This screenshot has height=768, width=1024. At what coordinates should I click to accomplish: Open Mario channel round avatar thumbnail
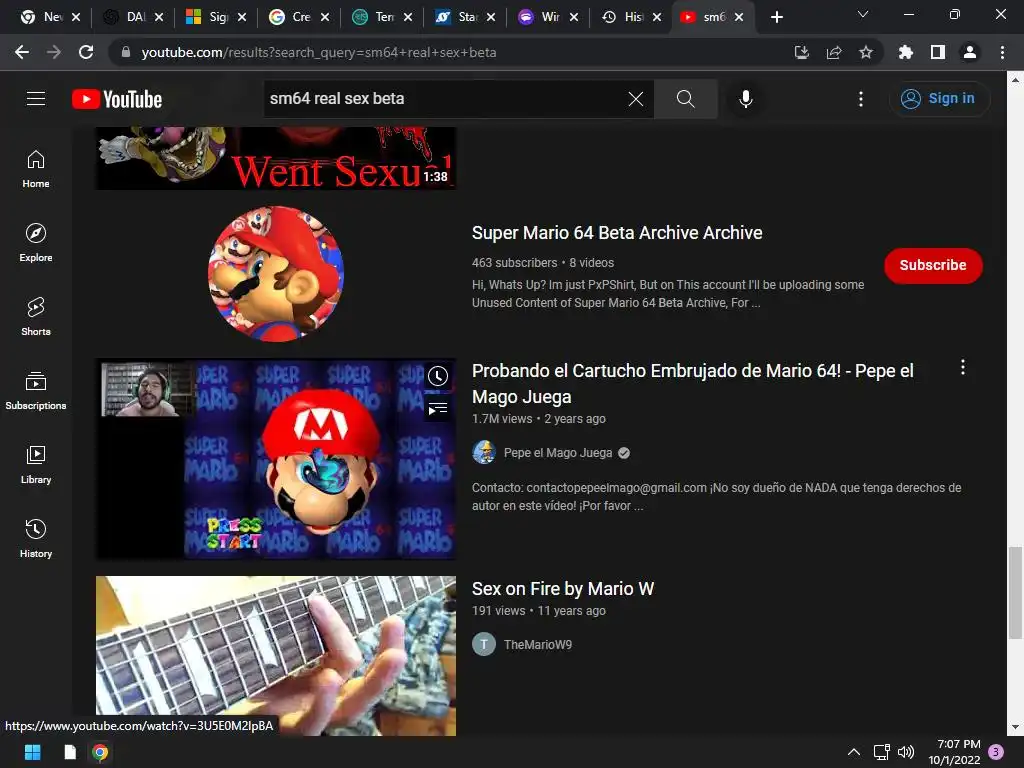pos(276,274)
